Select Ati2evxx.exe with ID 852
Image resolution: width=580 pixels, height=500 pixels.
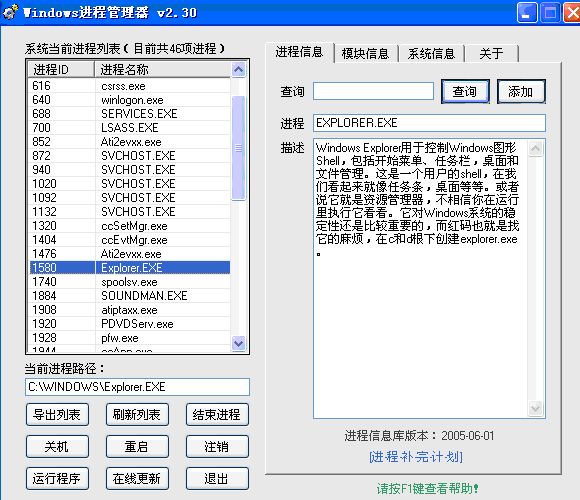pyautogui.click(x=129, y=142)
